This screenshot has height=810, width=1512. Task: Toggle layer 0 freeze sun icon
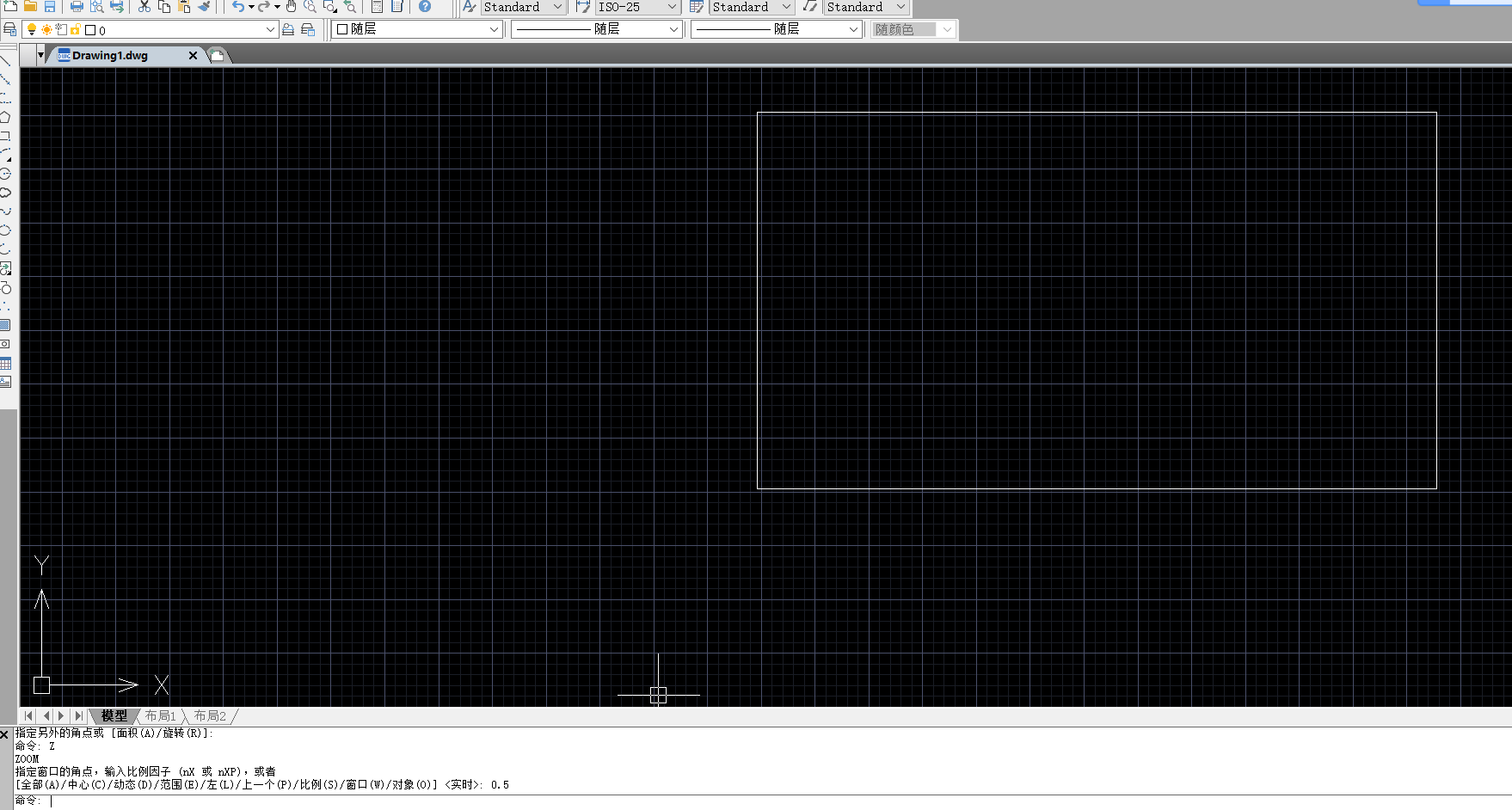coord(46,30)
